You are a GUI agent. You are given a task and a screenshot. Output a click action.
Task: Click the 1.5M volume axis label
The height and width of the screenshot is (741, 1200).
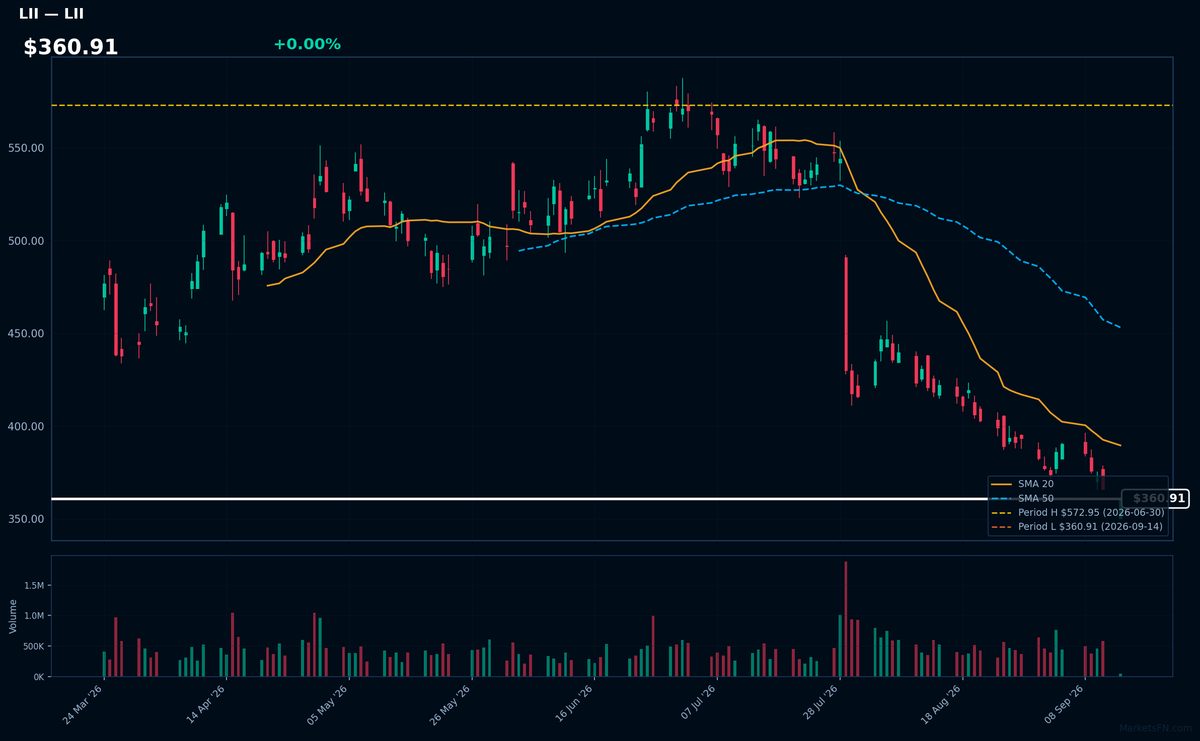[35, 585]
